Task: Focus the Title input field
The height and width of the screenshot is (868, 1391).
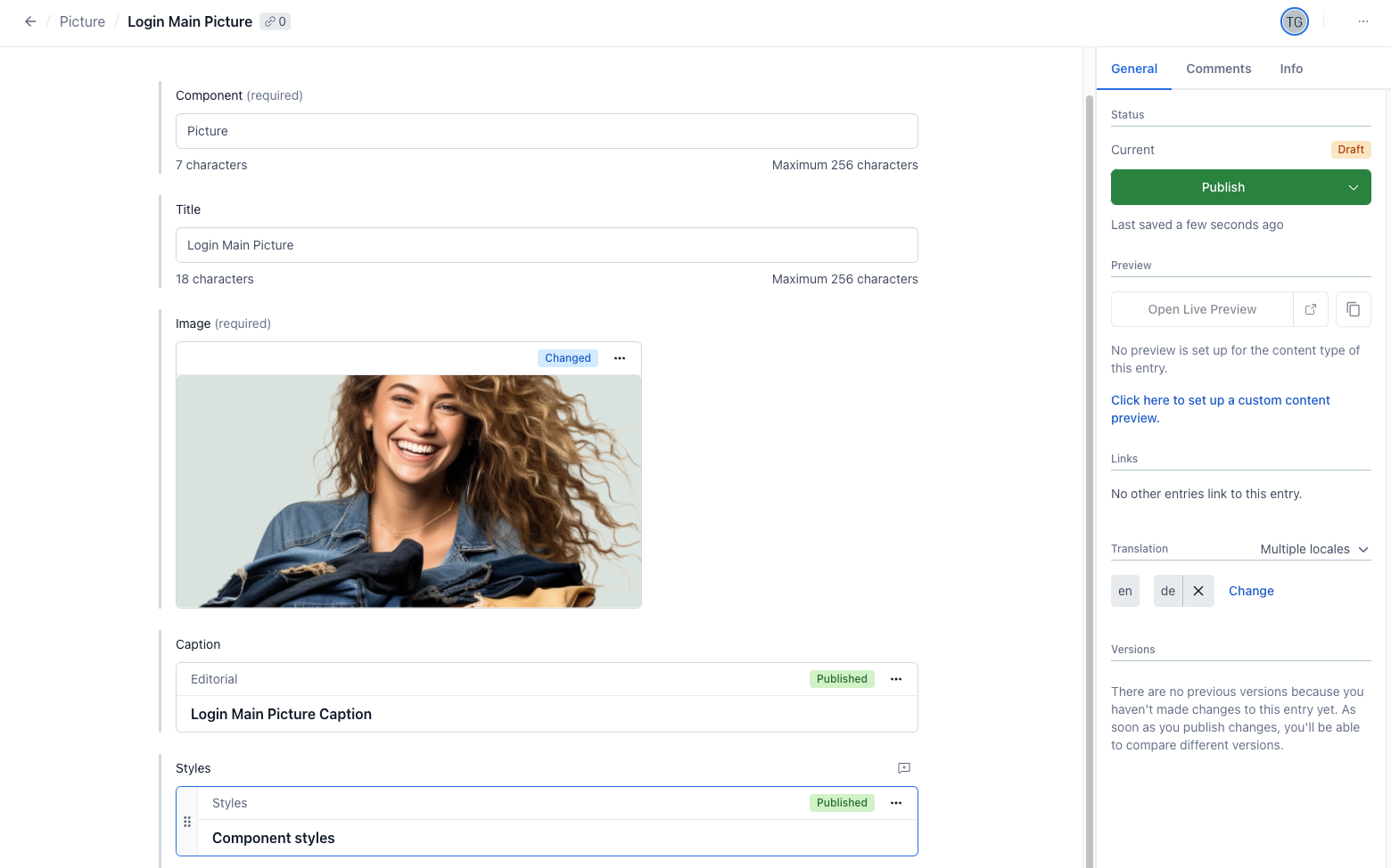Action: coord(547,245)
